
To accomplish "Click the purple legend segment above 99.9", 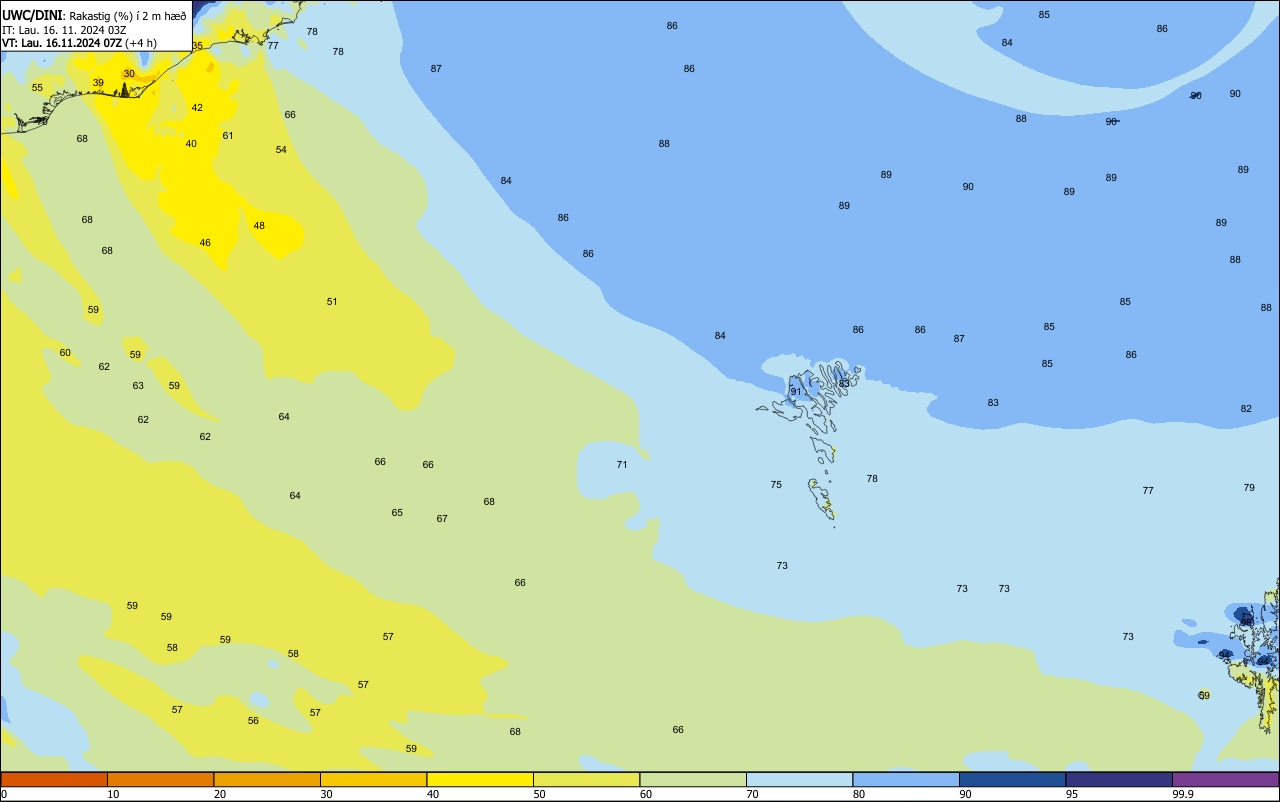I will click(x=1225, y=779).
